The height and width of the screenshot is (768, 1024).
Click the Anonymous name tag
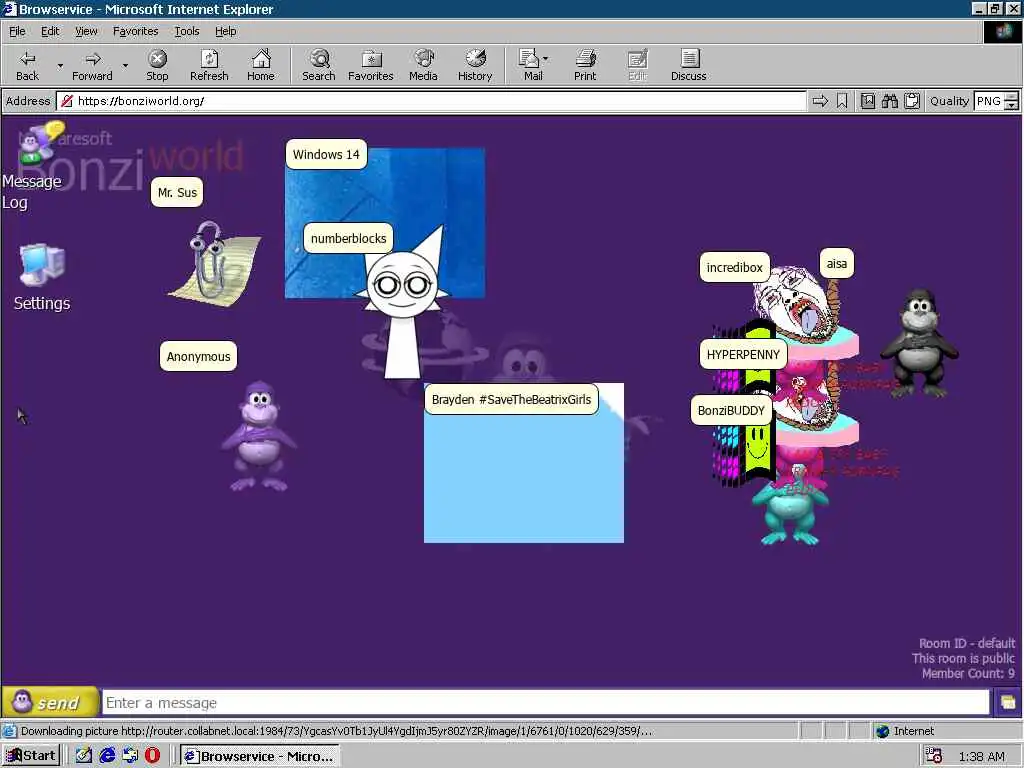(x=199, y=357)
